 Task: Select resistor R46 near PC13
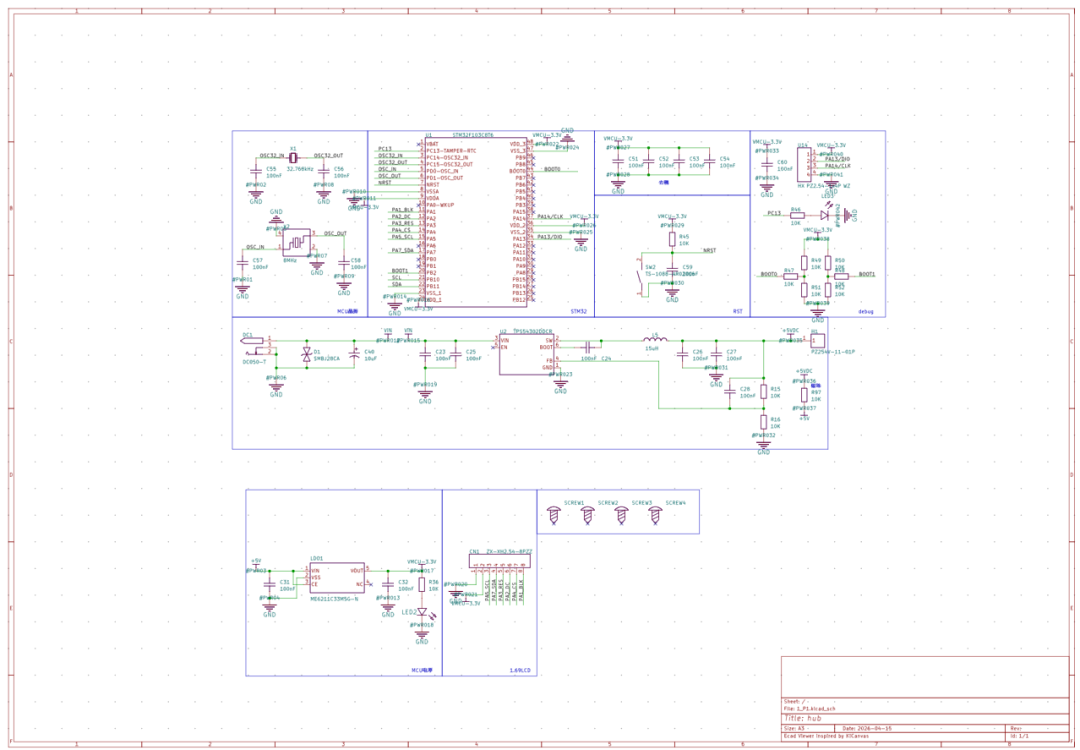tap(797, 214)
